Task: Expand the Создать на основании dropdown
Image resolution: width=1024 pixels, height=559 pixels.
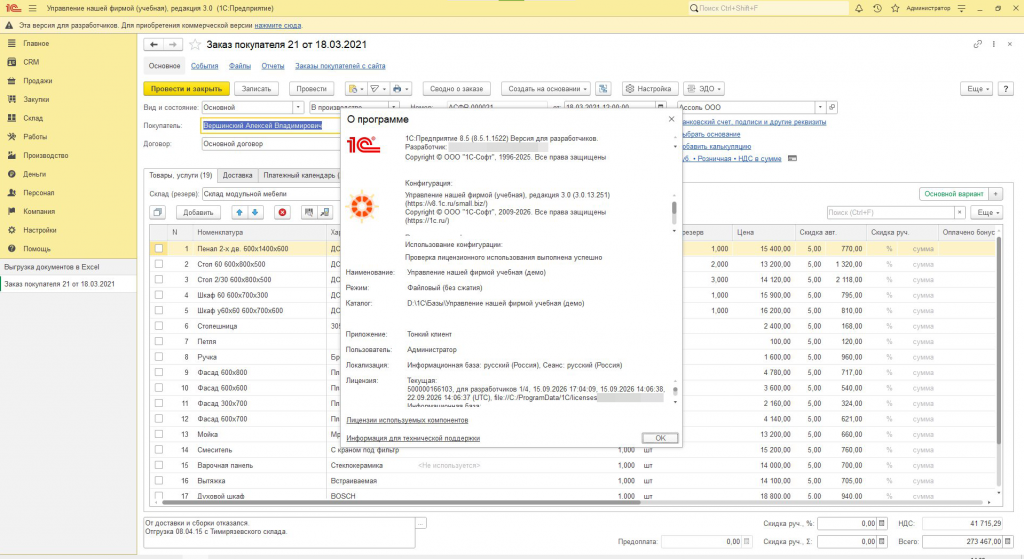Action: pos(547,89)
